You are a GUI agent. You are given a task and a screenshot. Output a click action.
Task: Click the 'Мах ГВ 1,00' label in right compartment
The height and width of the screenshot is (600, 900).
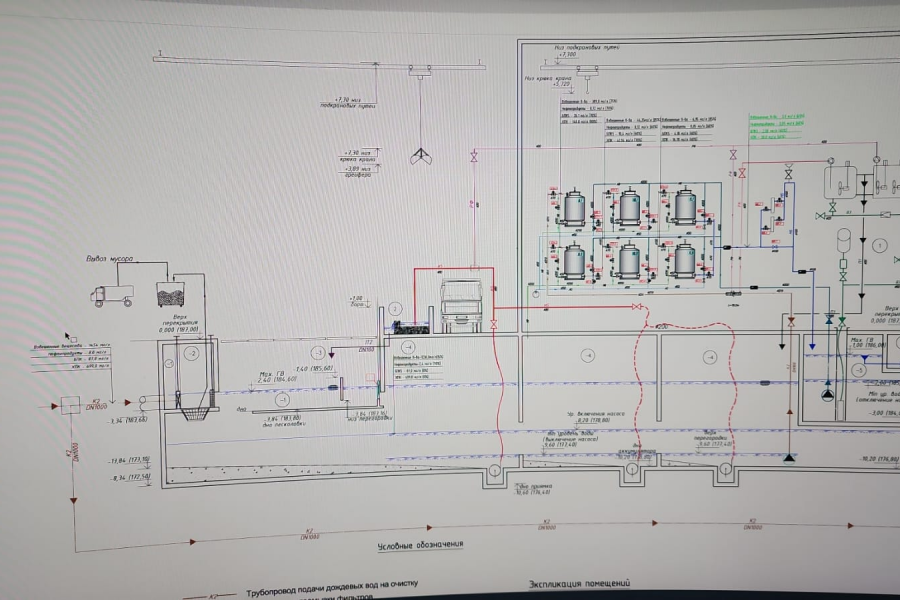click(867, 343)
